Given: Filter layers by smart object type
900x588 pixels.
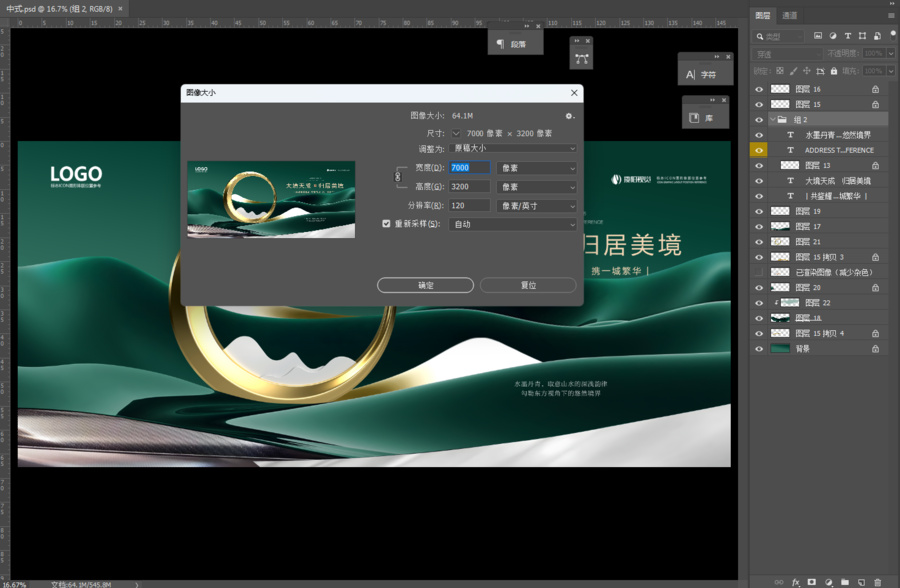Looking at the screenshot, I should point(877,36).
